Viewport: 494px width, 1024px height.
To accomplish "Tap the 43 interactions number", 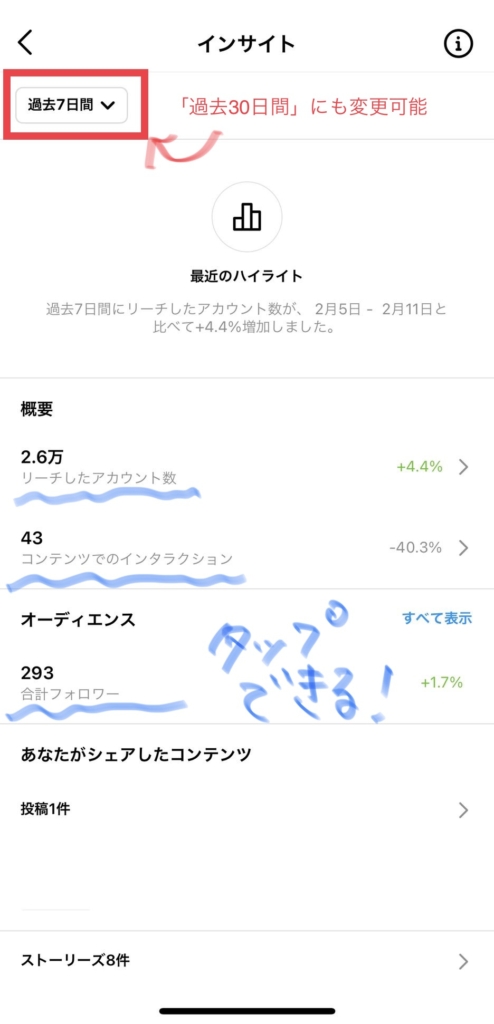I will pos(31,537).
